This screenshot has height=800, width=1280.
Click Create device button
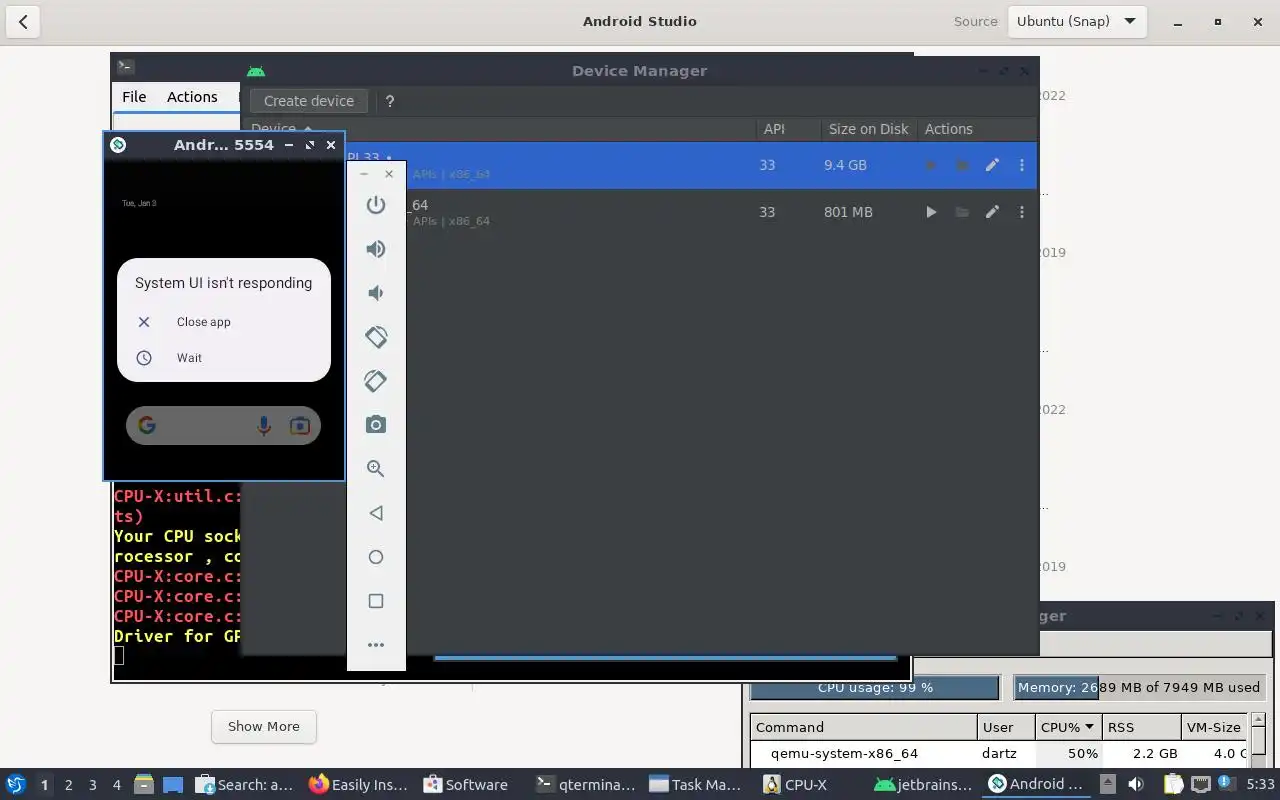tap(309, 101)
